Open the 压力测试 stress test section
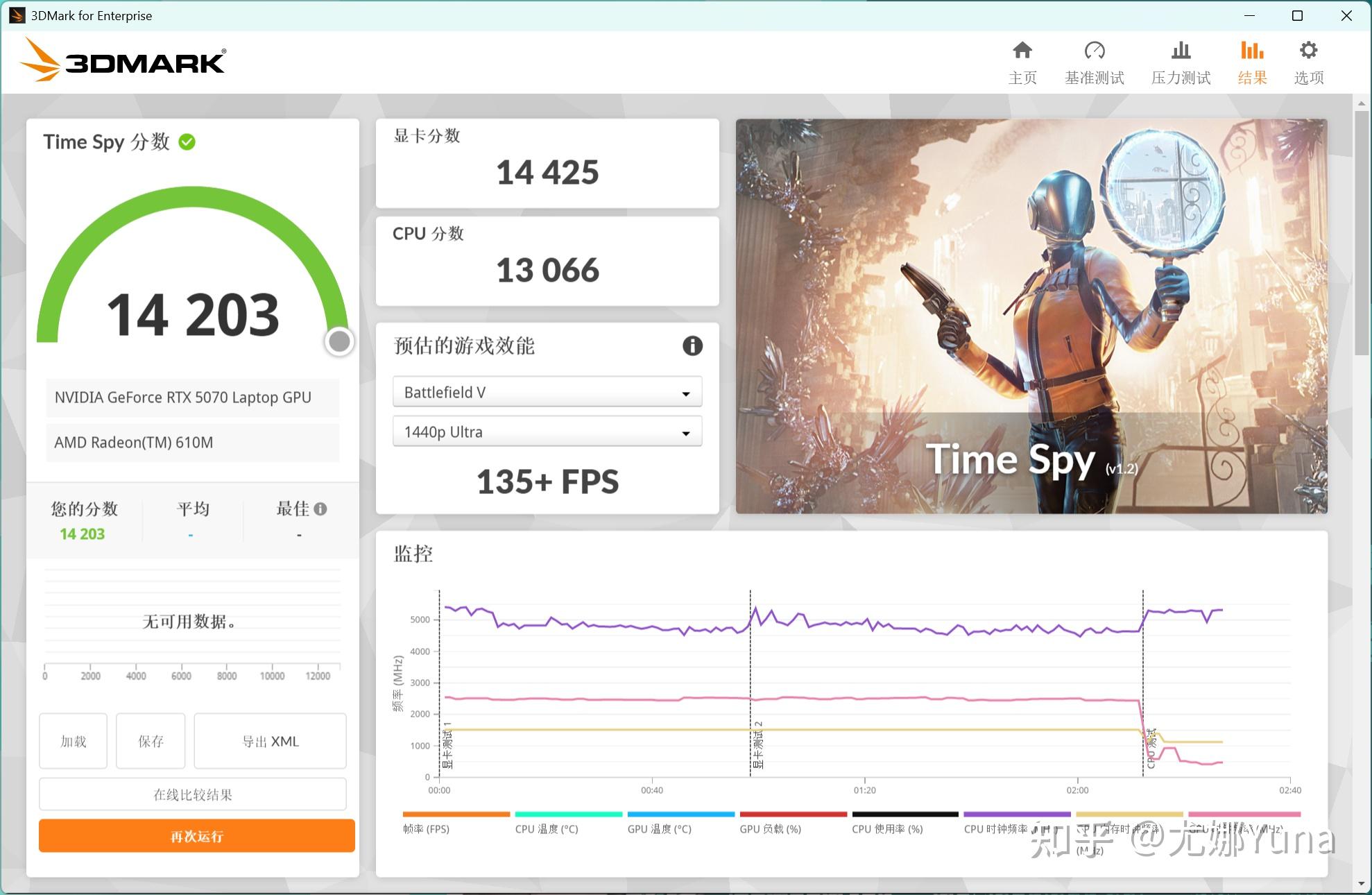Image resolution: width=1372 pixels, height=895 pixels. 1181,61
